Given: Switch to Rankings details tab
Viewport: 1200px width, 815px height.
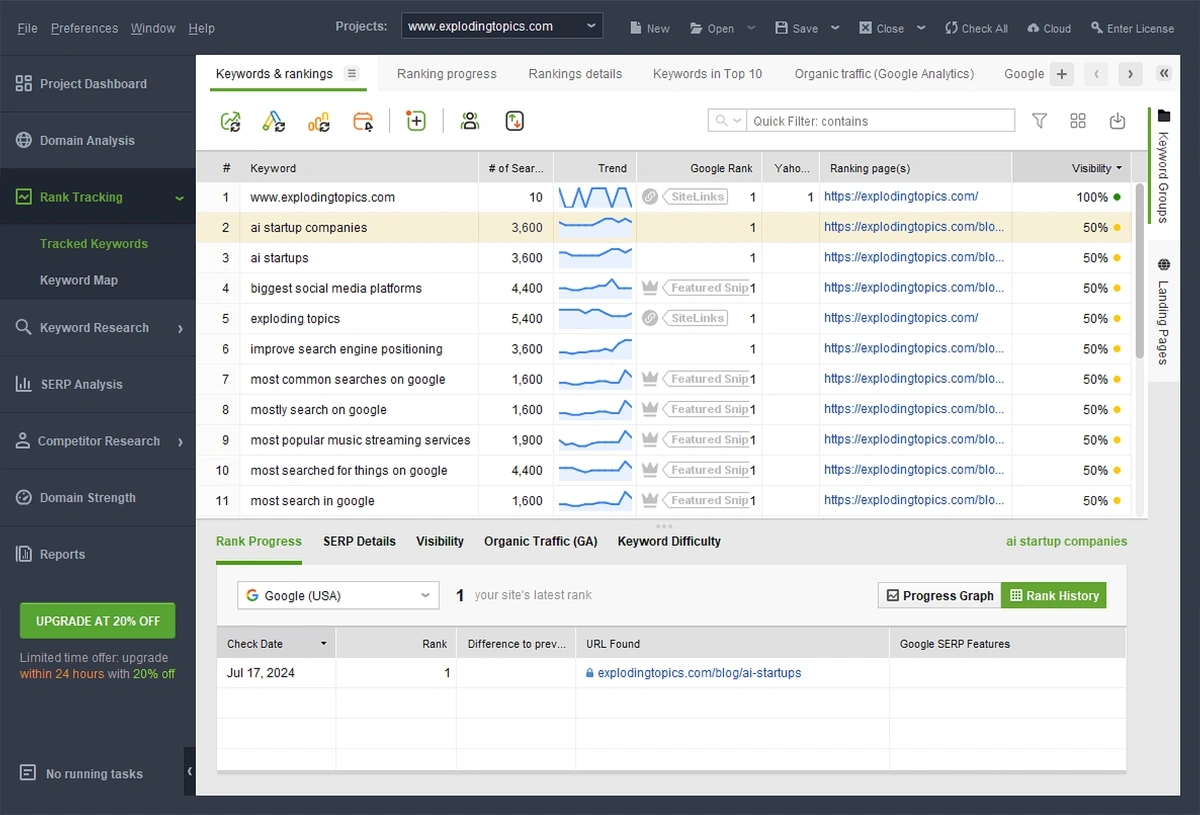Looking at the screenshot, I should (575, 74).
